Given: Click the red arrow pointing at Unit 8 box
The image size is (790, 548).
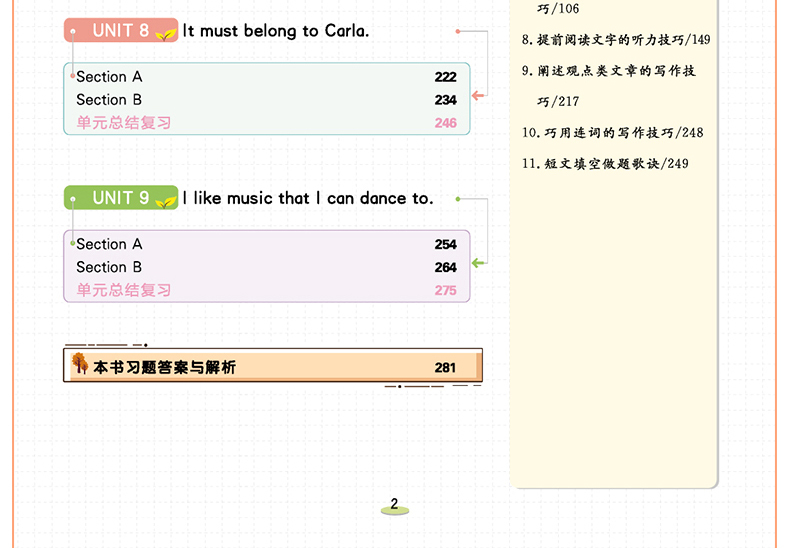Looking at the screenshot, I should 478,96.
